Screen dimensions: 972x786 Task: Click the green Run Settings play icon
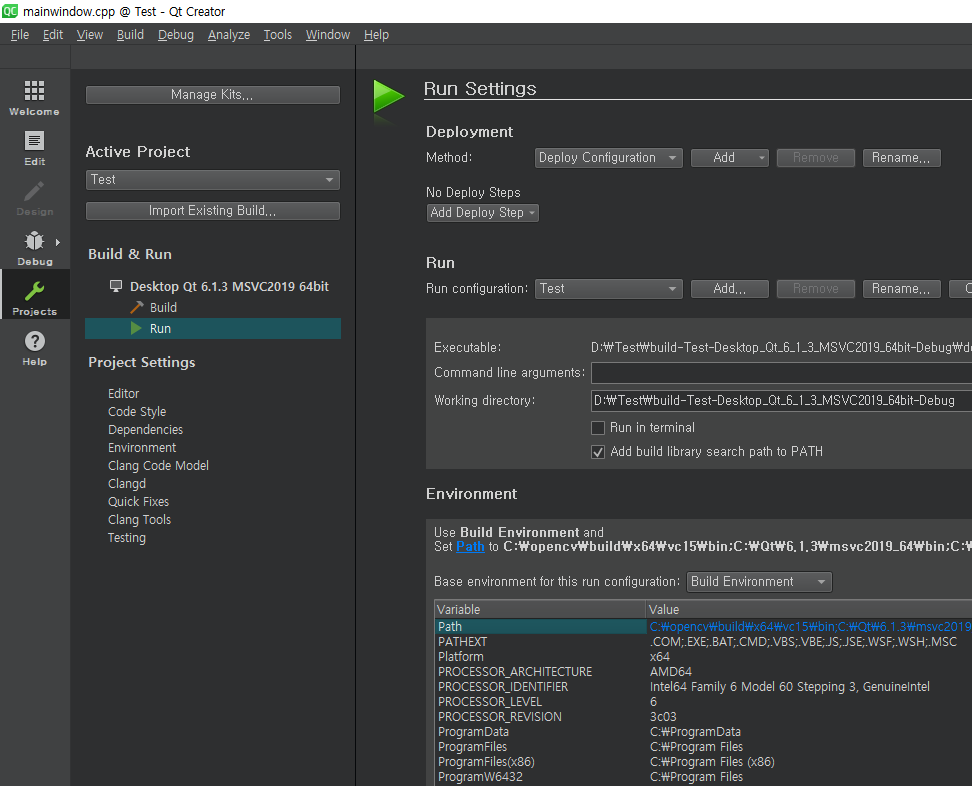click(x=389, y=96)
